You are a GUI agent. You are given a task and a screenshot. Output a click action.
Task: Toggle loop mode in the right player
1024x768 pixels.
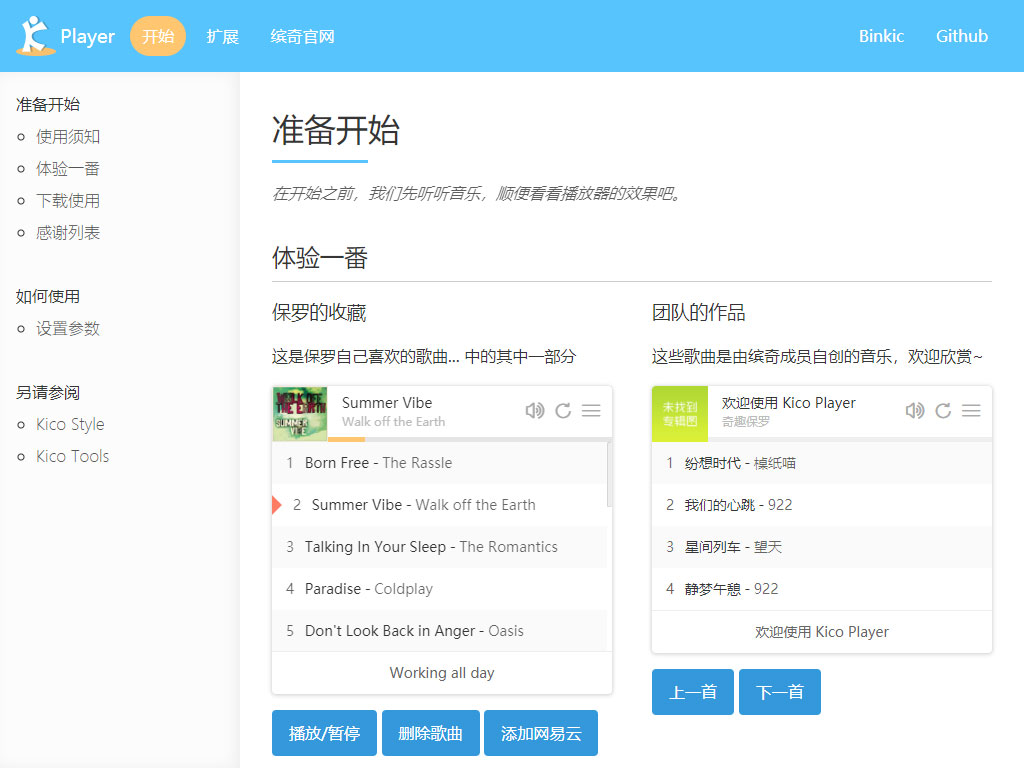[943, 411]
